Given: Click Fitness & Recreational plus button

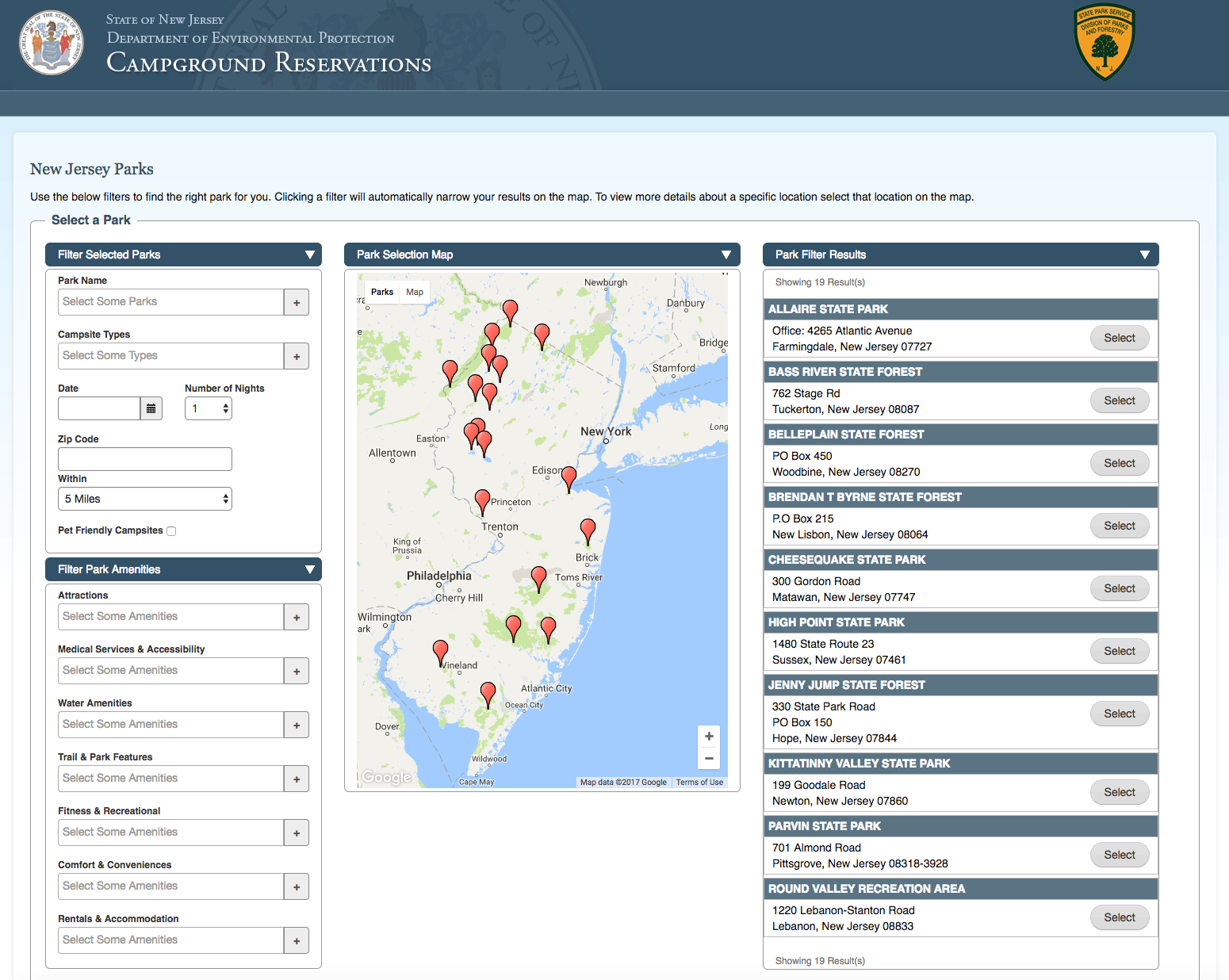Looking at the screenshot, I should pos(297,833).
